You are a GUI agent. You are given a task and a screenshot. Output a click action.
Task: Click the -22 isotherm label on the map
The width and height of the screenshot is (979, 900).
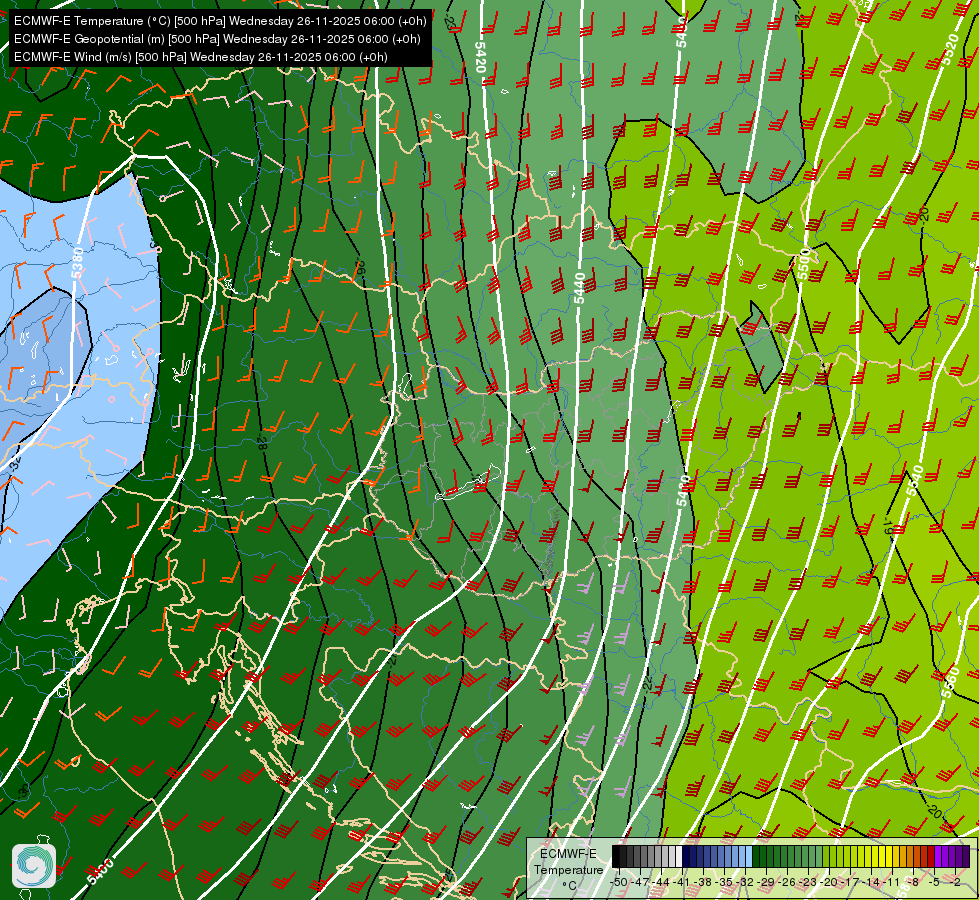click(x=647, y=683)
